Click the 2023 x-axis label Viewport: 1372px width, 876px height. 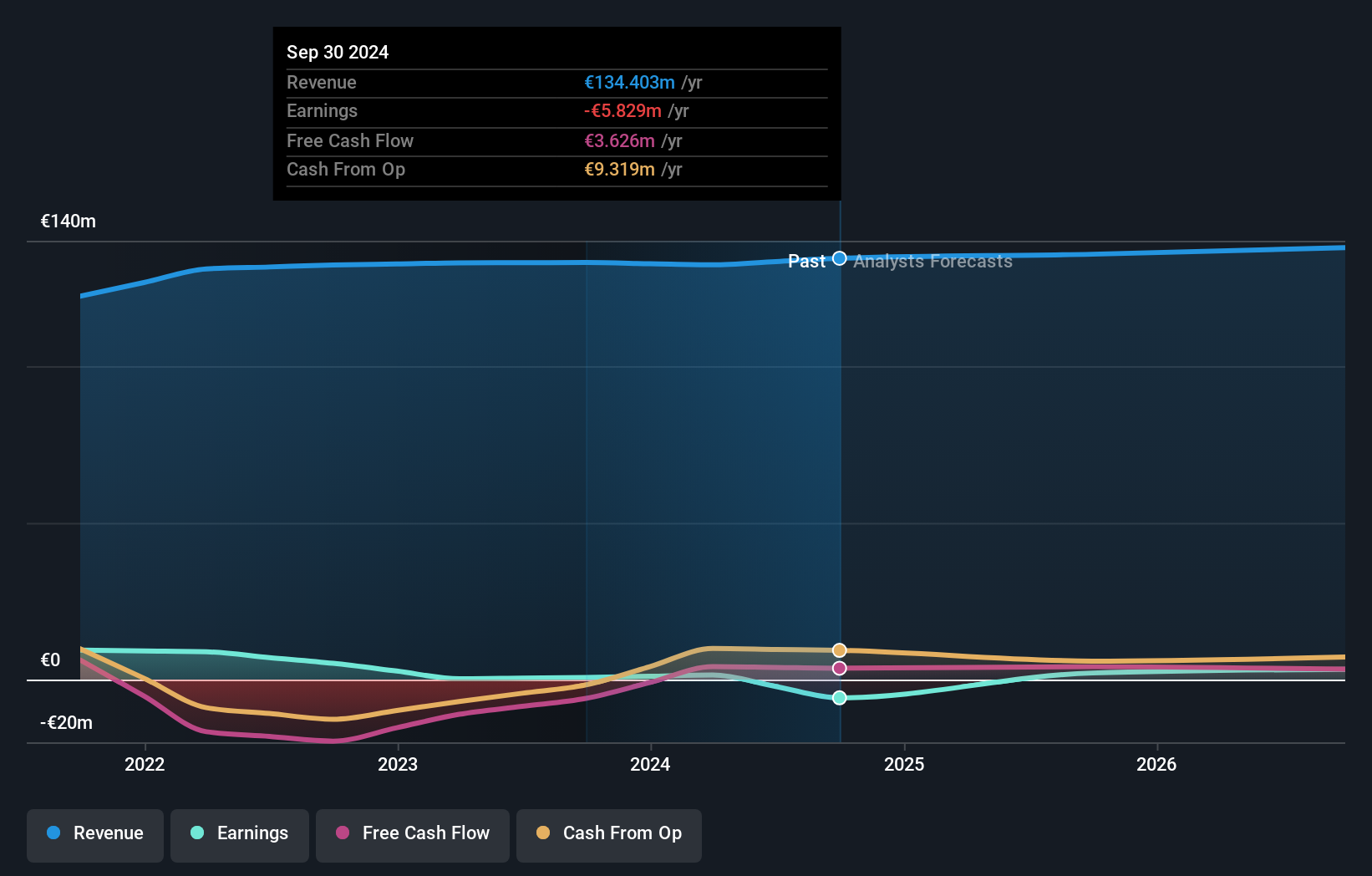coord(398,764)
